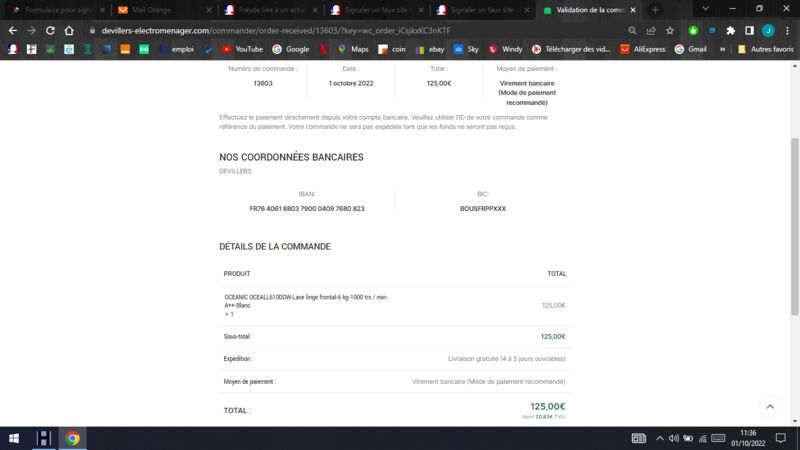Click the OCEANIC Lave linge product name
Image resolution: width=800 pixels, height=450 pixels.
[x=306, y=301]
